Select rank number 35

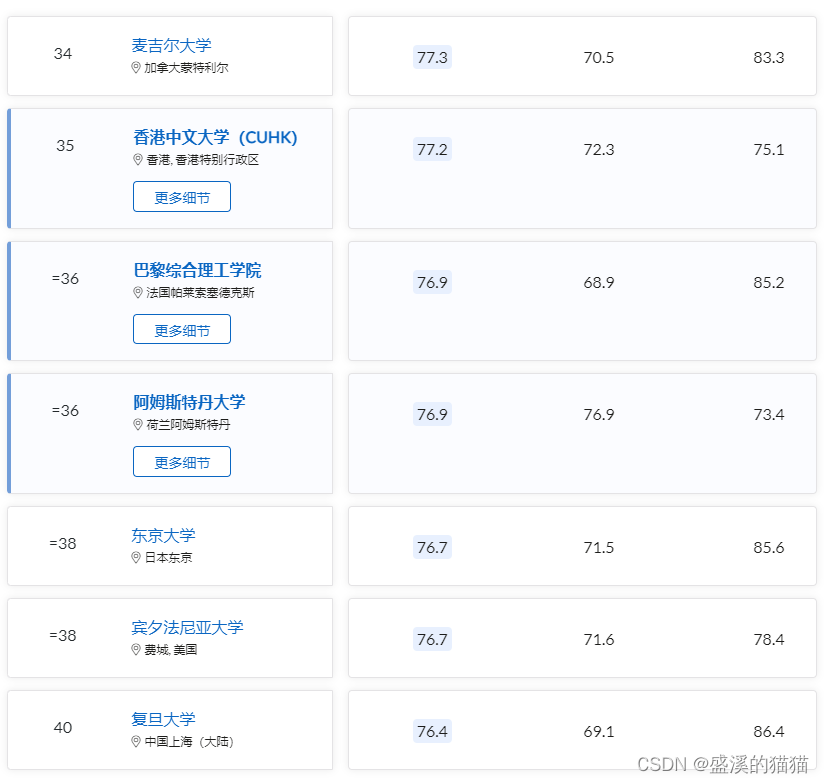point(65,146)
